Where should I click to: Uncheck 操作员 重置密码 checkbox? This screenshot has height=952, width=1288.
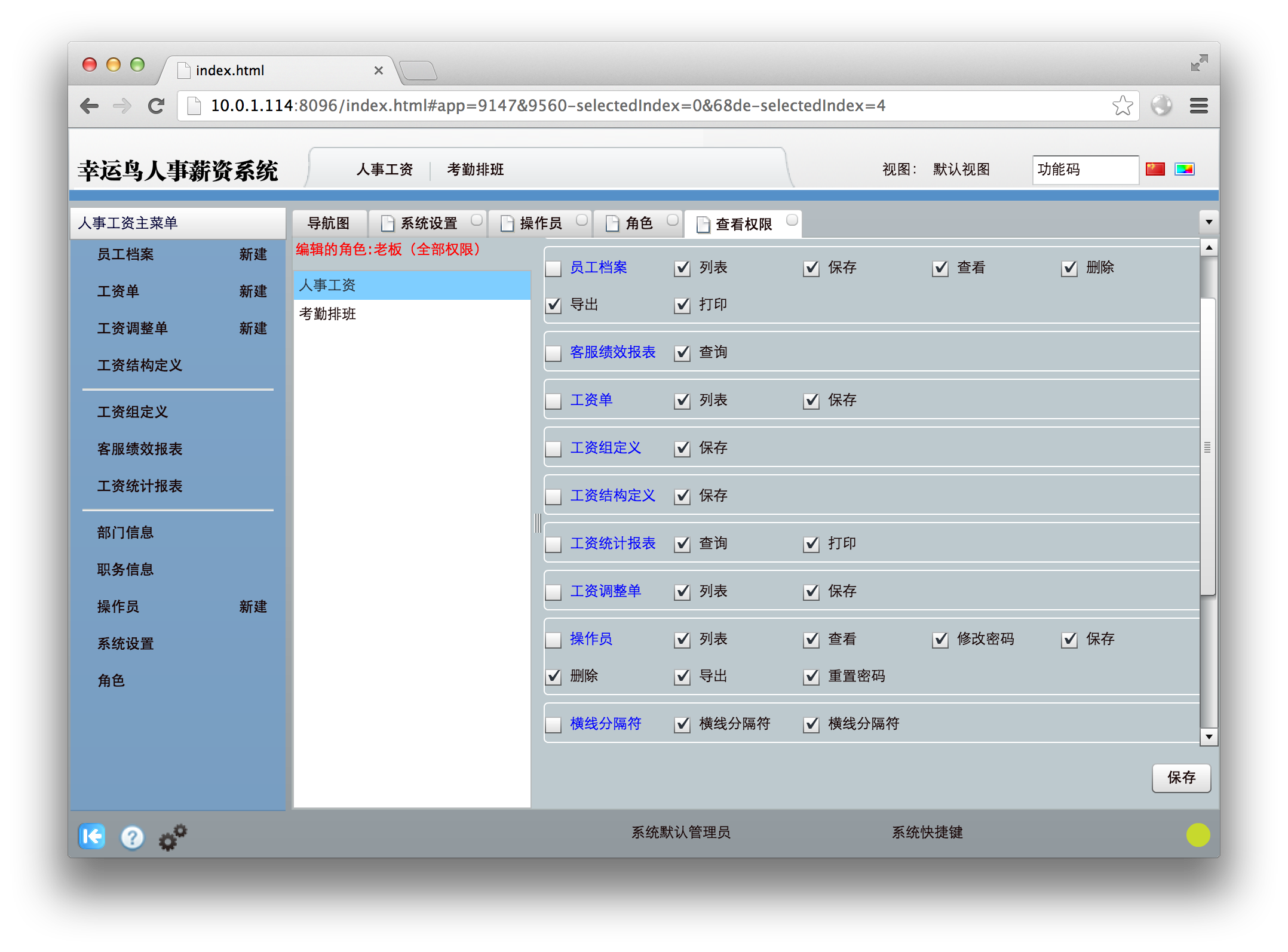(x=811, y=677)
